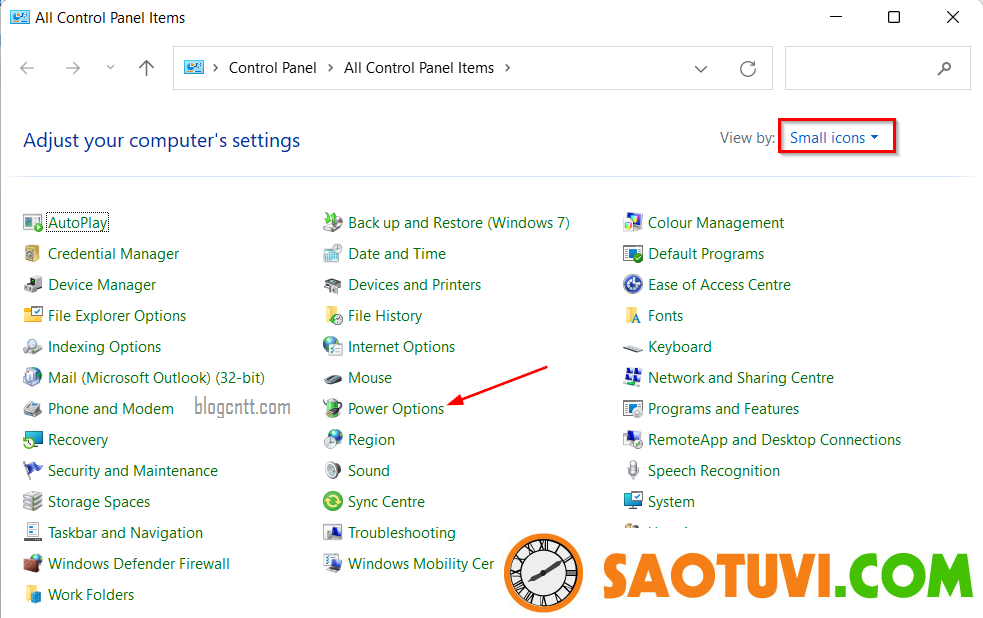This screenshot has height=618, width=983.
Task: Open the Windows Mobility Centre link
Action: pos(421,564)
